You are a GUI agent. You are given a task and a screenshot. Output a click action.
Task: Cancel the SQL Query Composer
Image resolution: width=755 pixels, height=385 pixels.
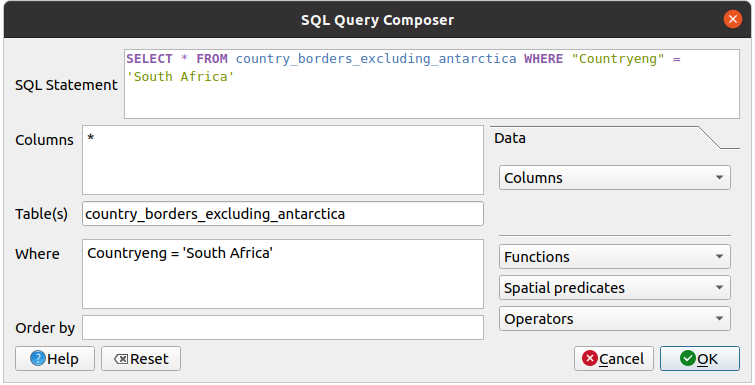click(x=614, y=359)
